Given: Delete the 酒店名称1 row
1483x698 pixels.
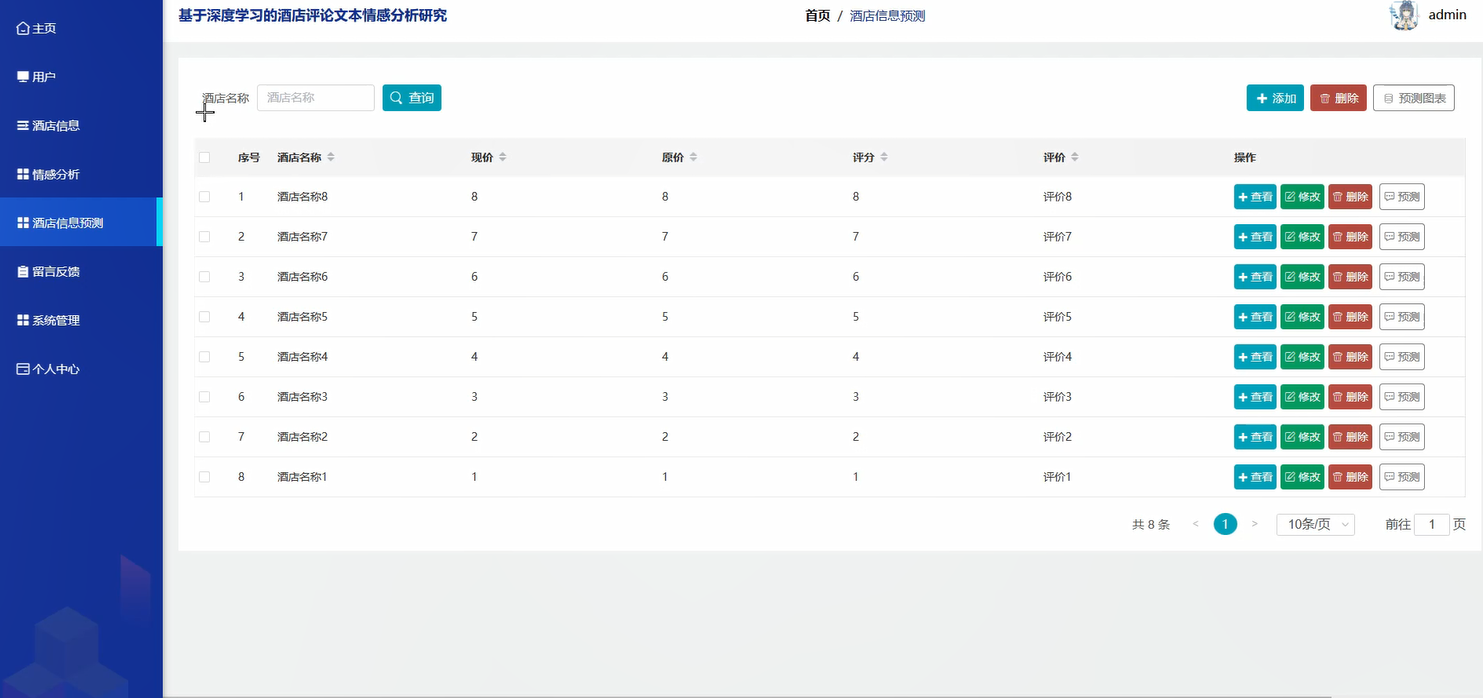Looking at the screenshot, I should tap(1350, 477).
